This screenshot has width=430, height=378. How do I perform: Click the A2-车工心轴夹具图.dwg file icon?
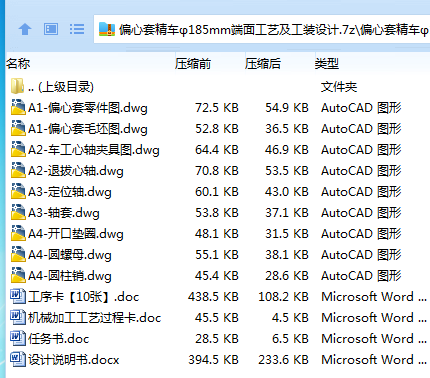[18, 149]
